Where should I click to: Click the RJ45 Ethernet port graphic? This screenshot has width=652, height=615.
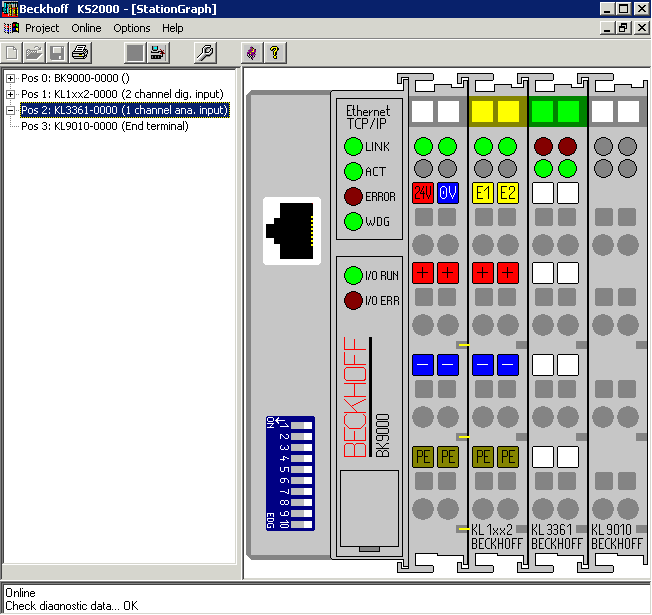coord(292,231)
